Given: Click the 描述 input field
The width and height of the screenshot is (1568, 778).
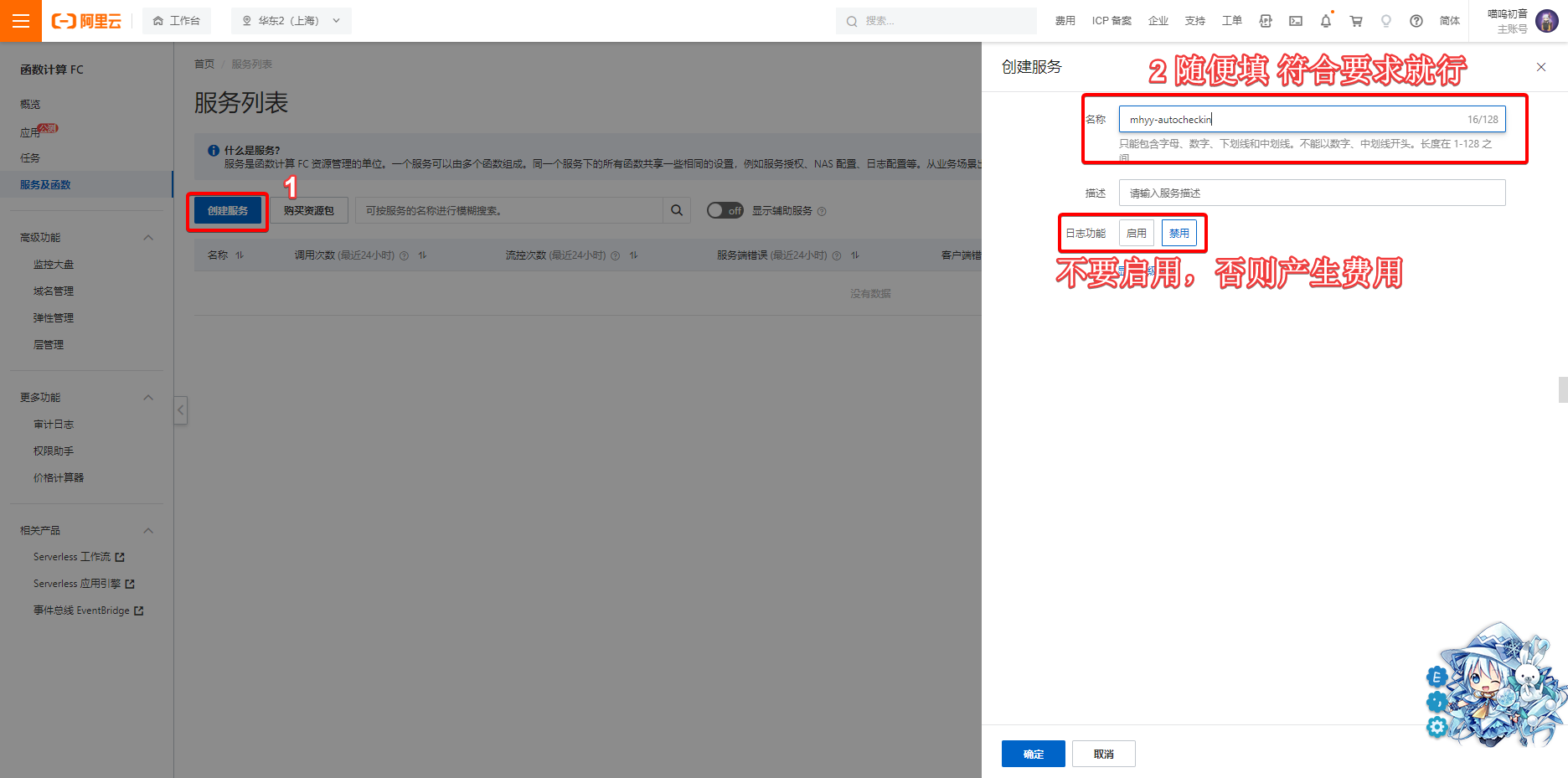Looking at the screenshot, I should [1312, 193].
